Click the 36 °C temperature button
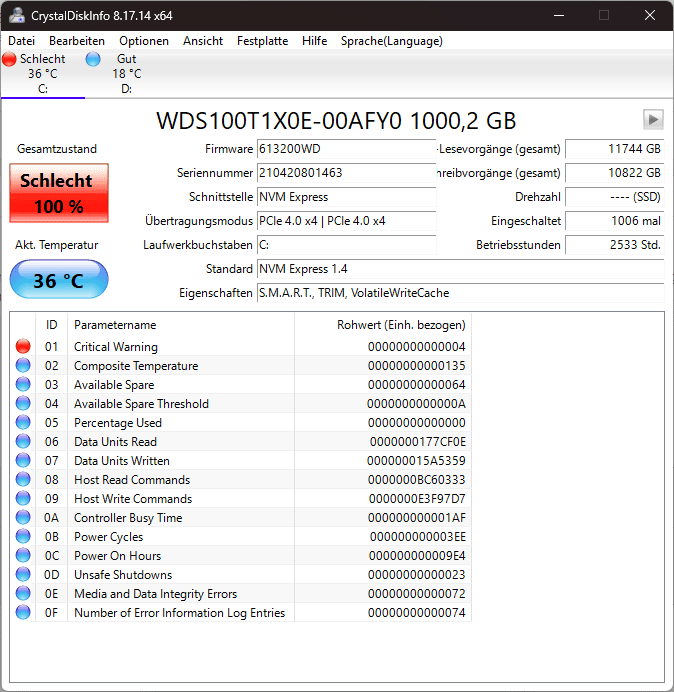The image size is (674, 692). [x=59, y=279]
